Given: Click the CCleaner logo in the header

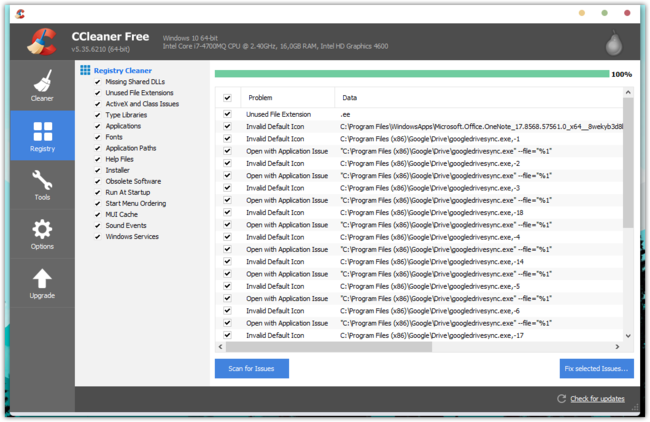Looking at the screenshot, I should (x=42, y=42).
